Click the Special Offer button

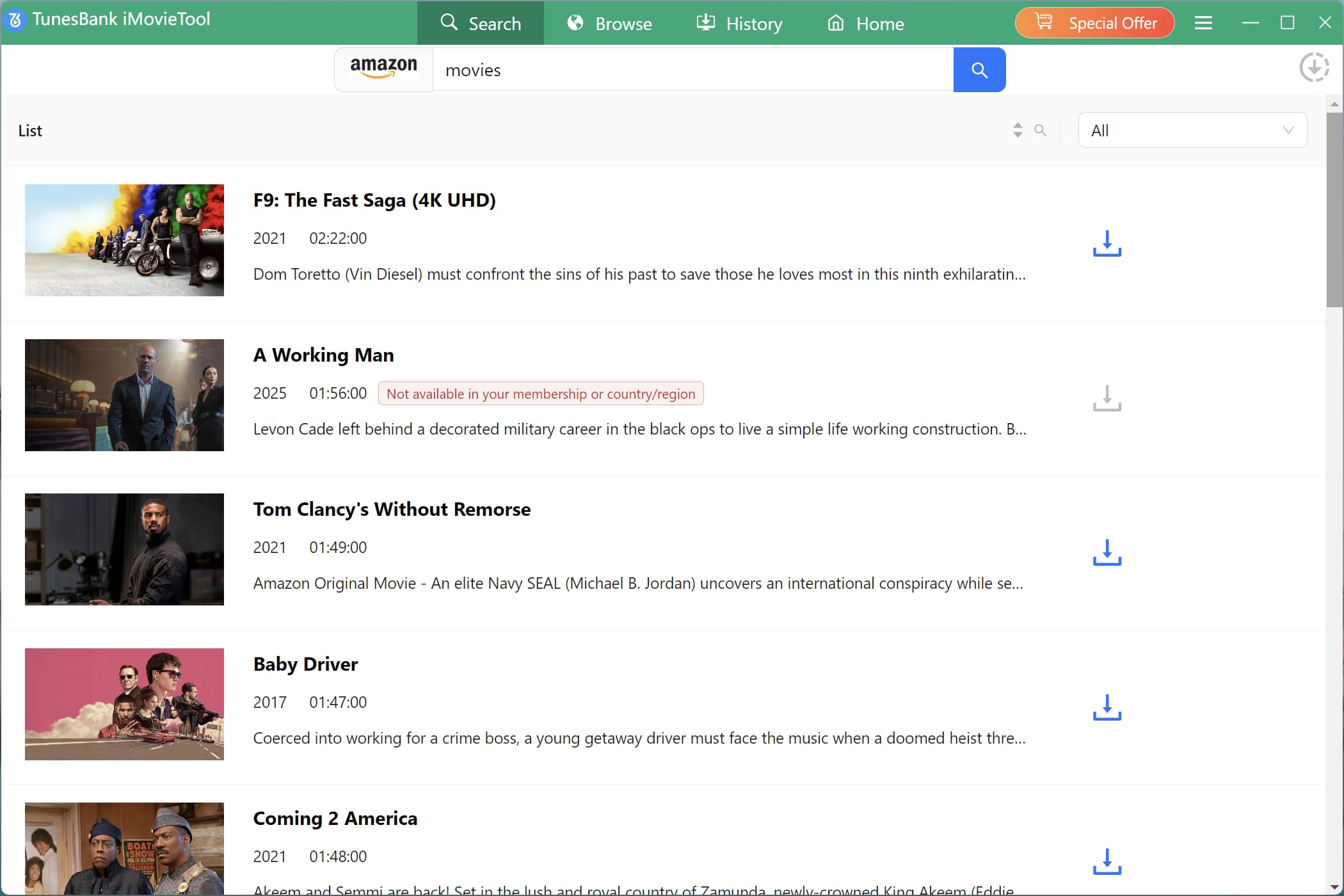(1094, 23)
